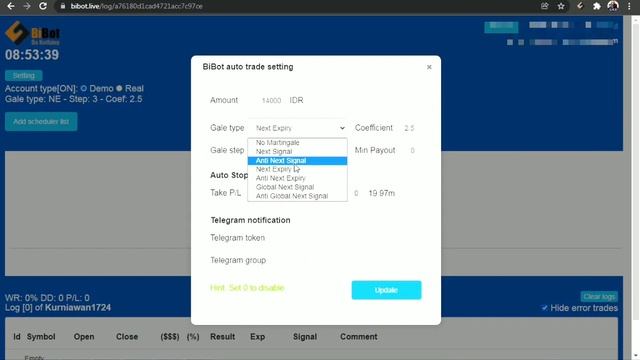
Task: Click the Update button
Action: [x=387, y=290]
